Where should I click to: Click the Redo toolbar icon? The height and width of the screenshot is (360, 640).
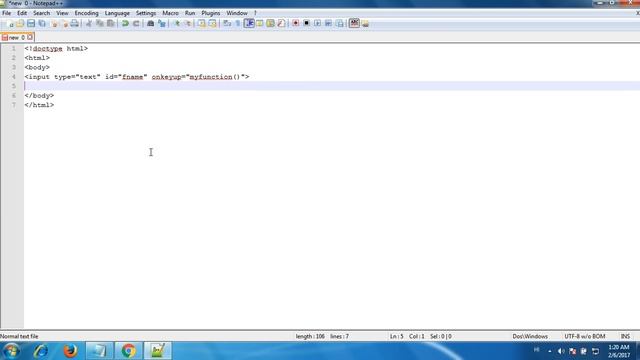coord(136,24)
